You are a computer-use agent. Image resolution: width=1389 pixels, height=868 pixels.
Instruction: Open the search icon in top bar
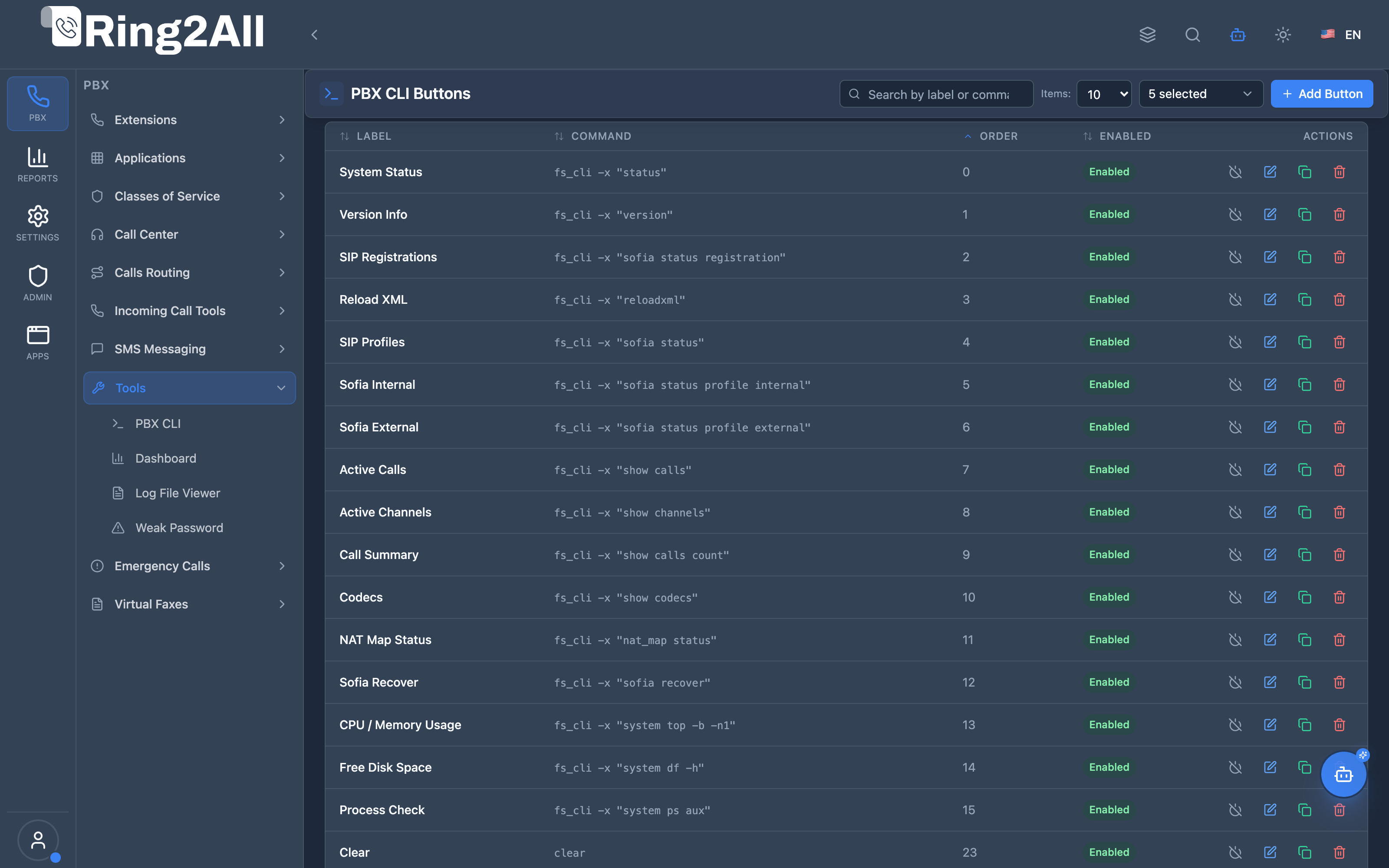click(1193, 34)
